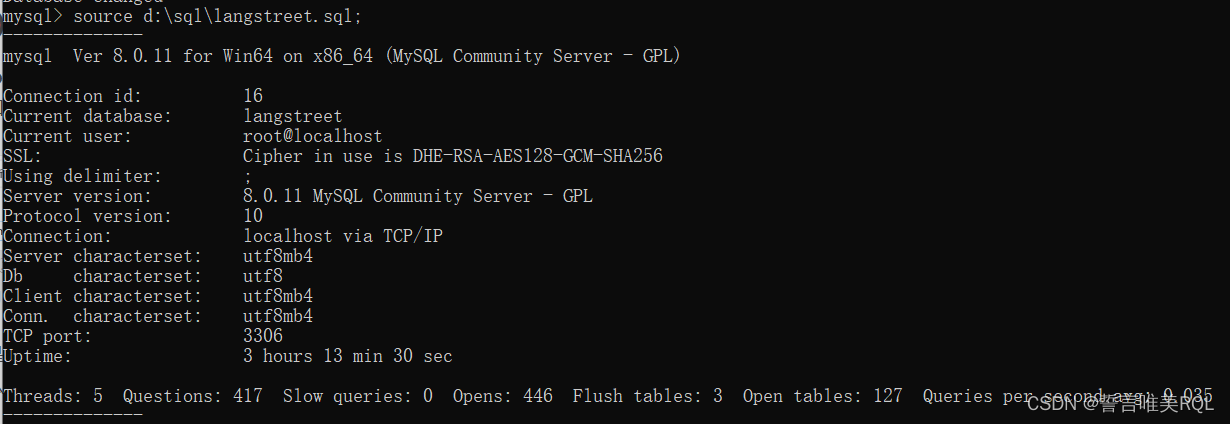The height and width of the screenshot is (424, 1230).
Task: Click the Client characterset label
Action: pos(102,296)
